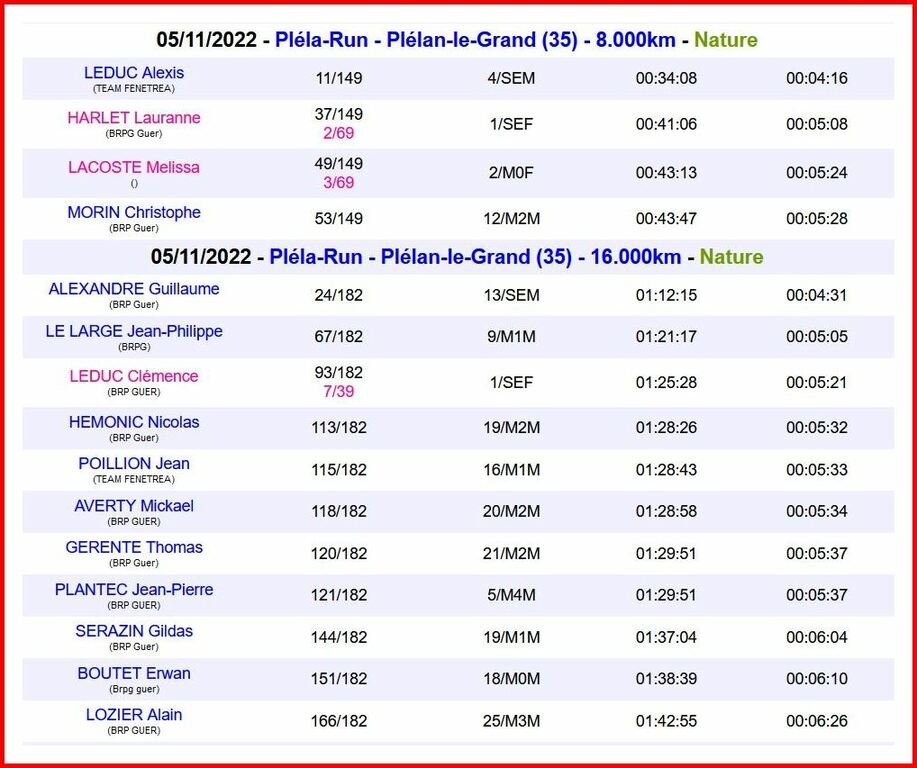917x768 pixels.
Task: Click the 01:42:55 finish time cell
Action: pos(666,721)
